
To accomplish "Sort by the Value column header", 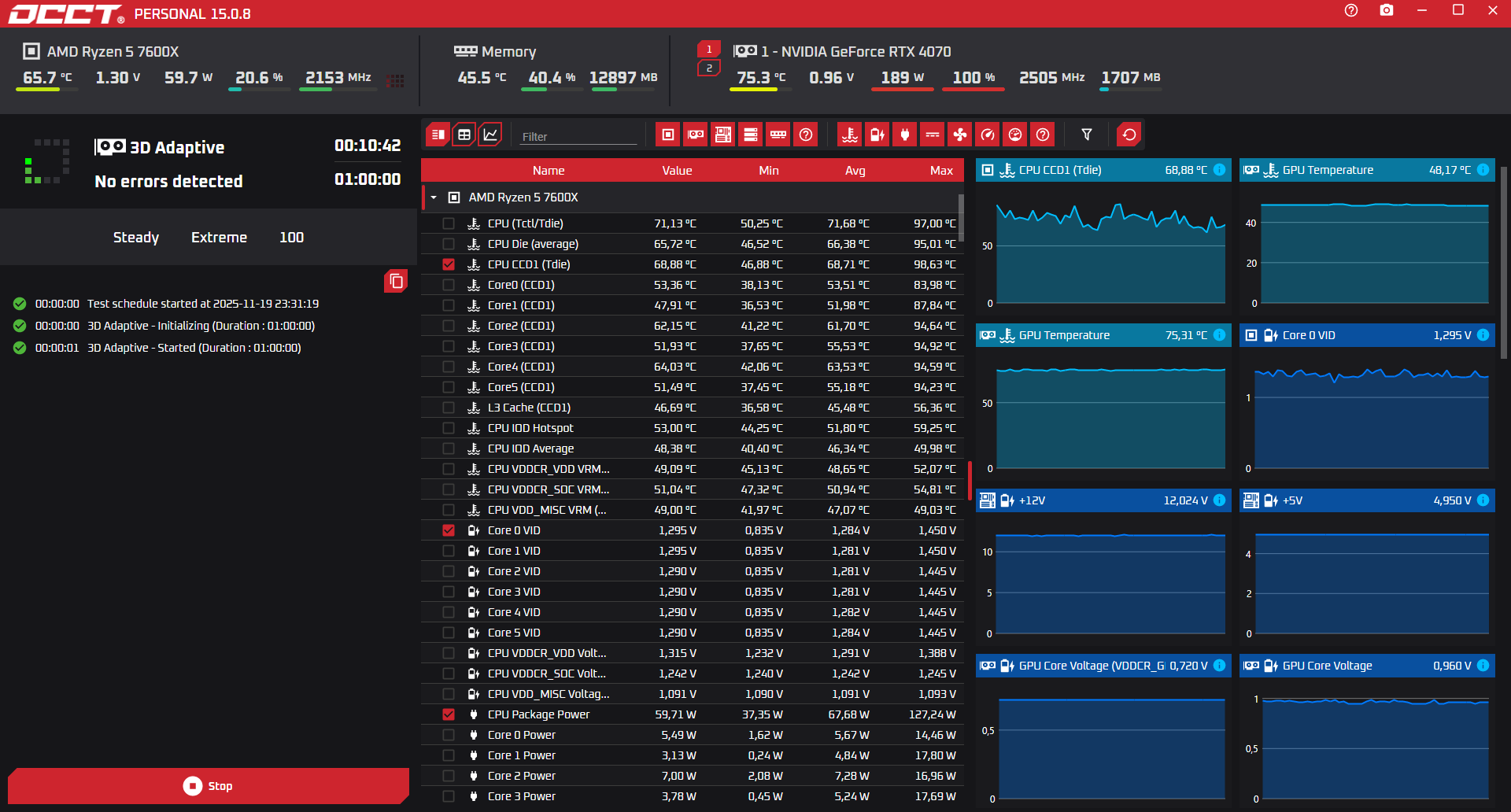I will click(x=677, y=171).
